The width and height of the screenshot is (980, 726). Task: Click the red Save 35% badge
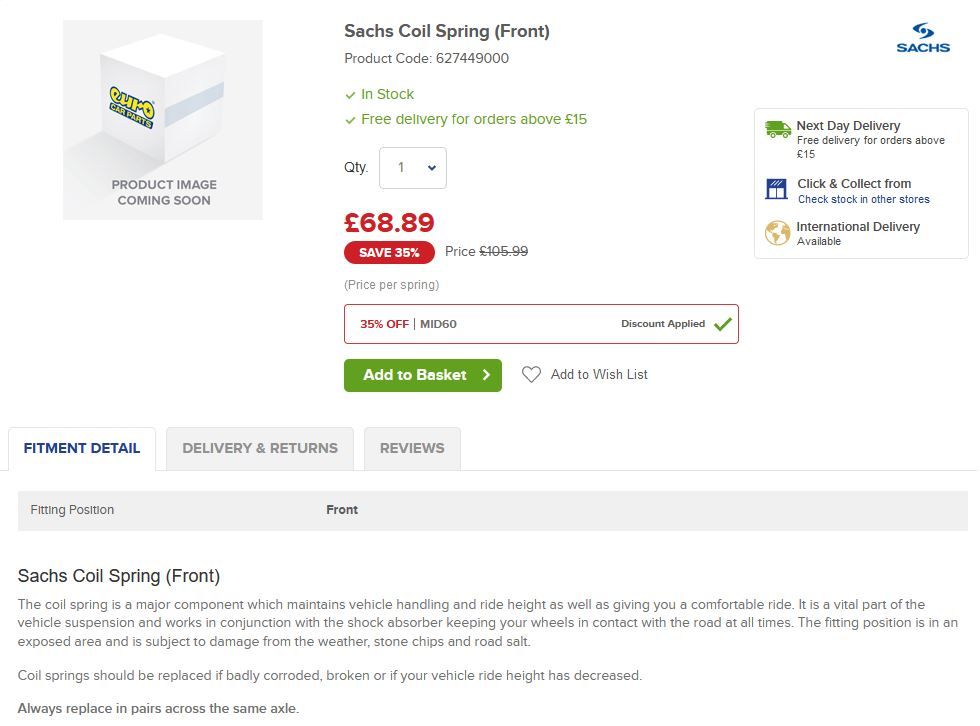389,252
